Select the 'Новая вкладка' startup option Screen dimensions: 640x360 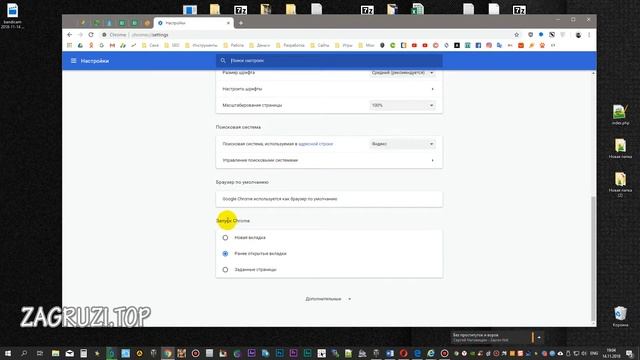(225, 238)
